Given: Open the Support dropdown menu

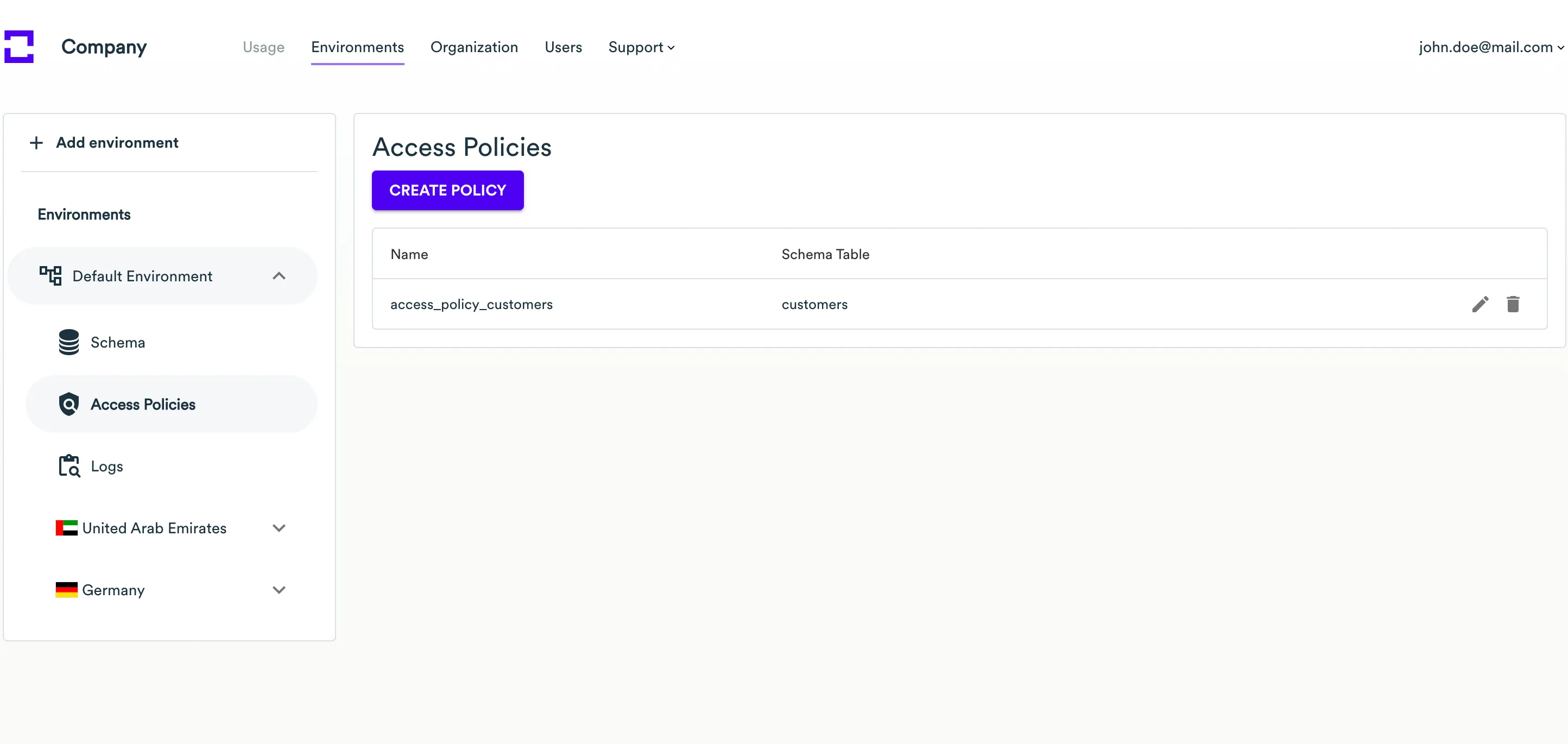Looking at the screenshot, I should pos(641,47).
